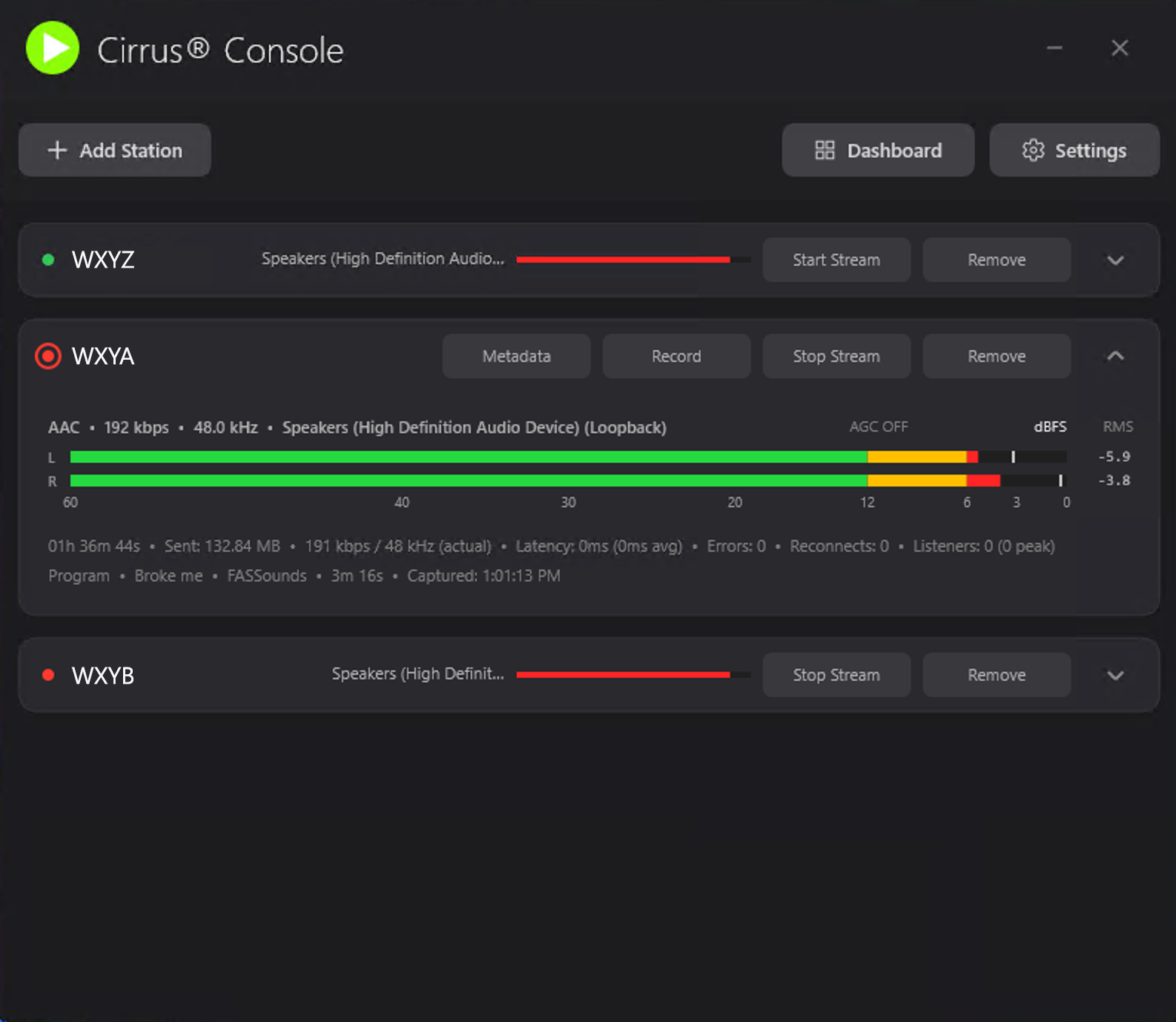Start Stream for the WXYZ station
This screenshot has height=1022, width=1176.
click(x=836, y=260)
